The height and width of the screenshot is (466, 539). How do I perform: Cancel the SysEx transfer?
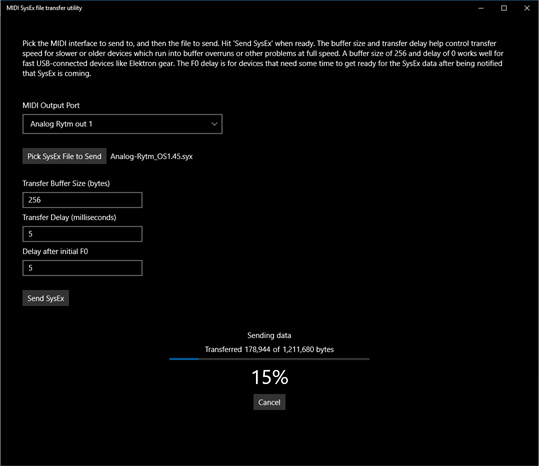pyautogui.click(x=269, y=402)
